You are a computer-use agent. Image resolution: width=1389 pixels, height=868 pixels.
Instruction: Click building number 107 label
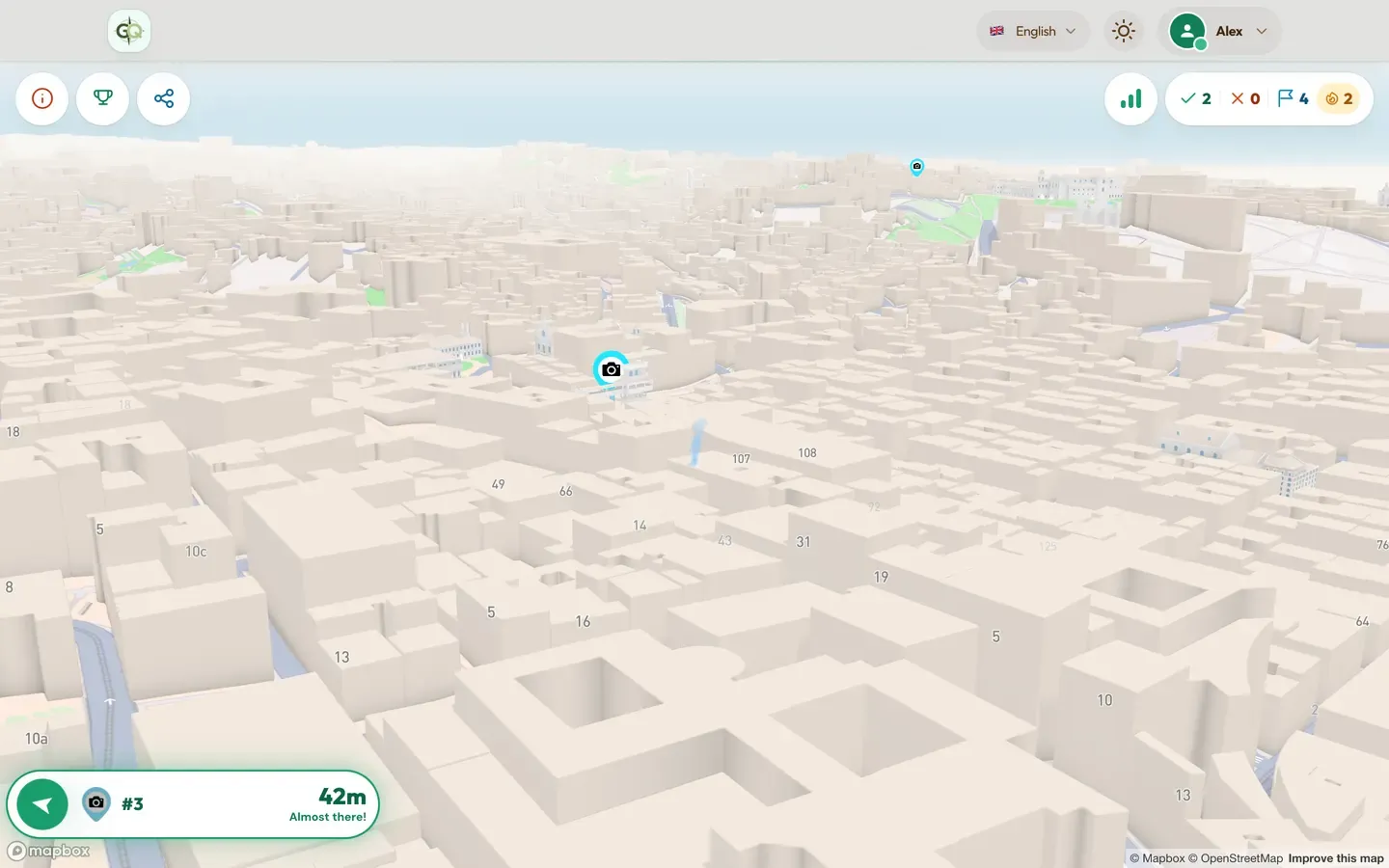[741, 459]
